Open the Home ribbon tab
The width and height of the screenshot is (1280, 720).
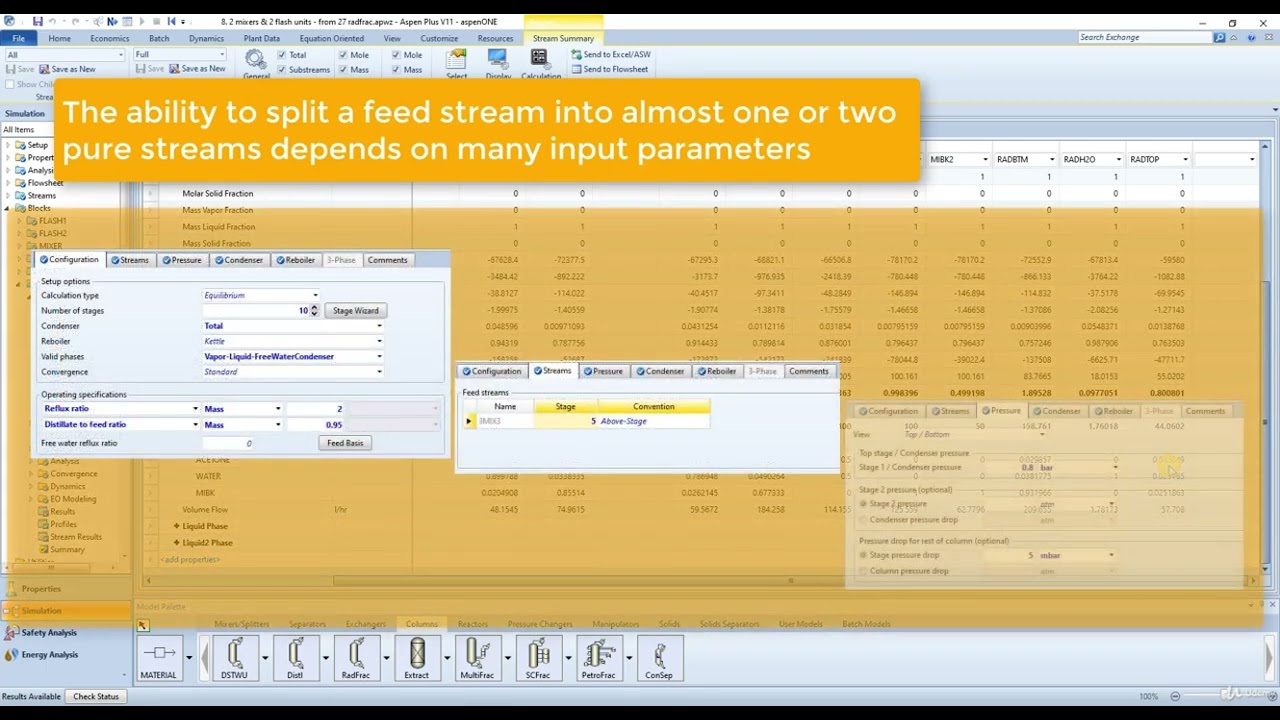coord(59,38)
